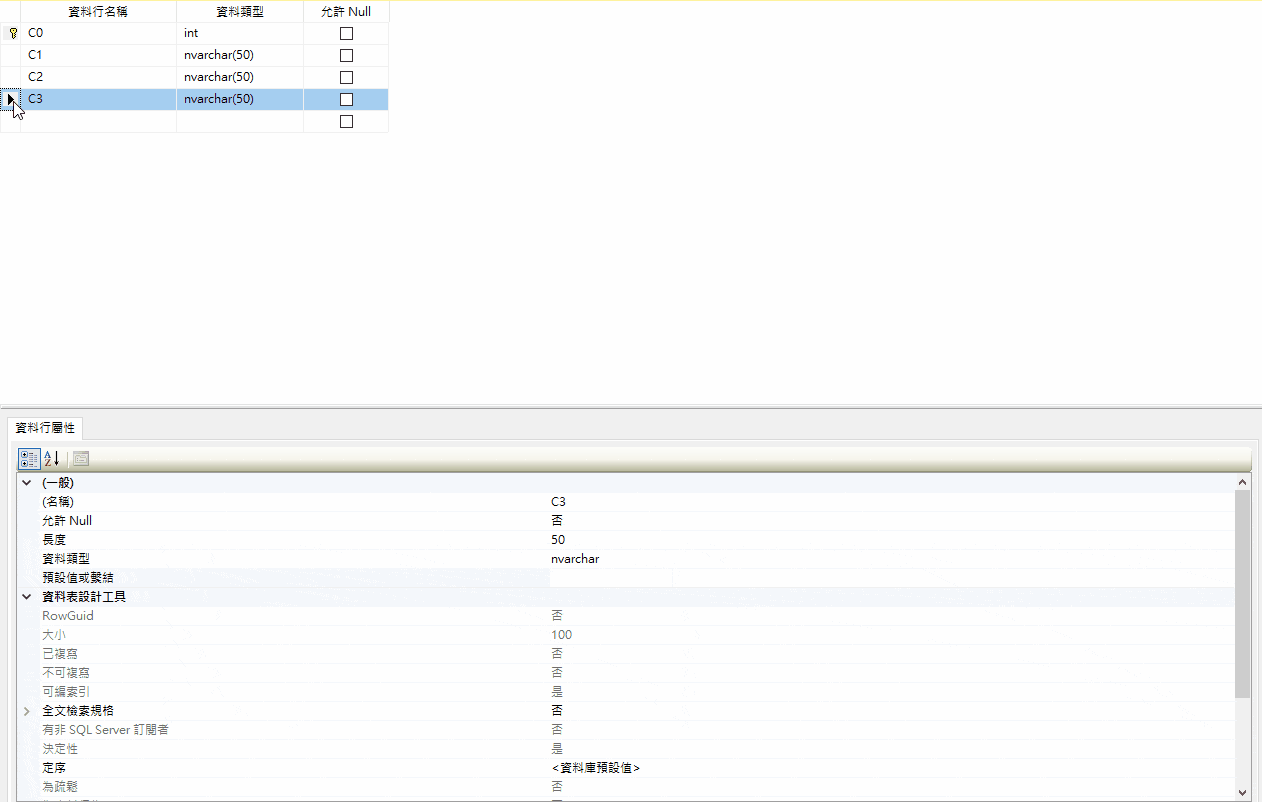
Task: Click the row selector arrow beside C3
Action: 11,99
